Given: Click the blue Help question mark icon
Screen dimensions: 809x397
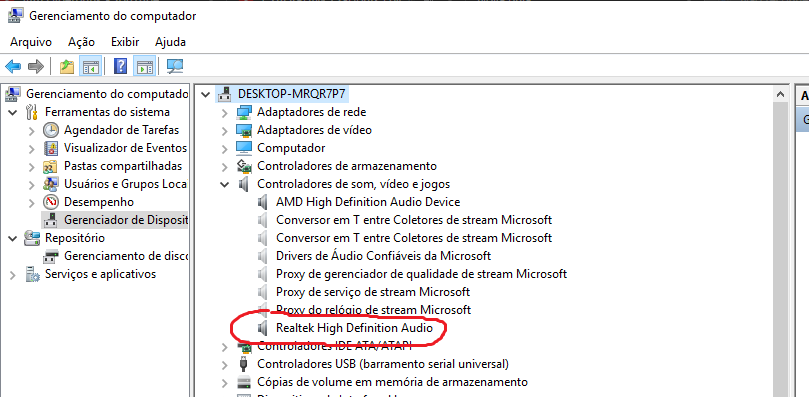Looking at the screenshot, I should click(x=121, y=66).
